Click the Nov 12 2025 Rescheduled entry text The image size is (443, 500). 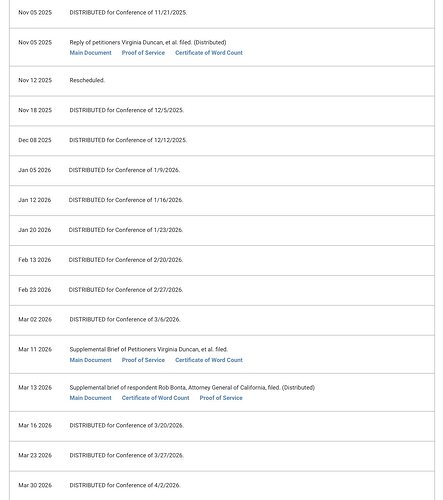coord(87,80)
